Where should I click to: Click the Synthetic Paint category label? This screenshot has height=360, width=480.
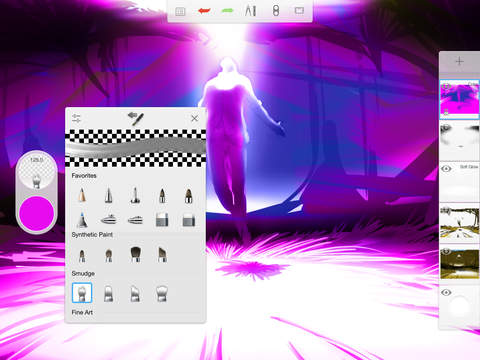click(x=92, y=235)
